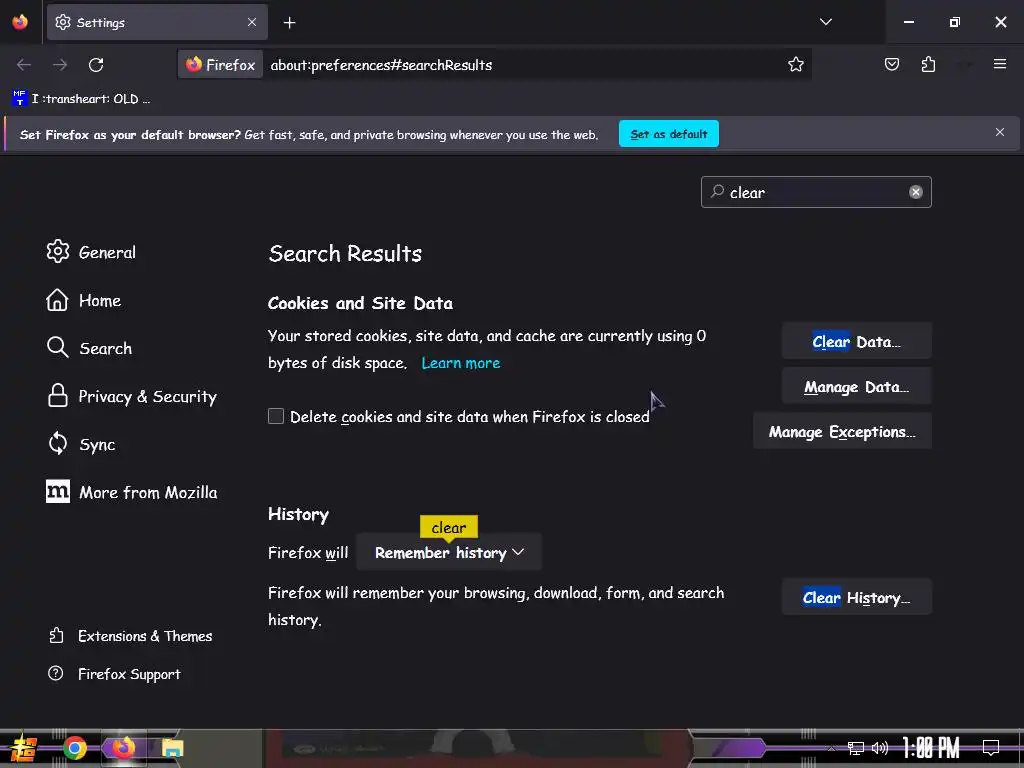Dismiss the default browser notification bar

click(1000, 133)
